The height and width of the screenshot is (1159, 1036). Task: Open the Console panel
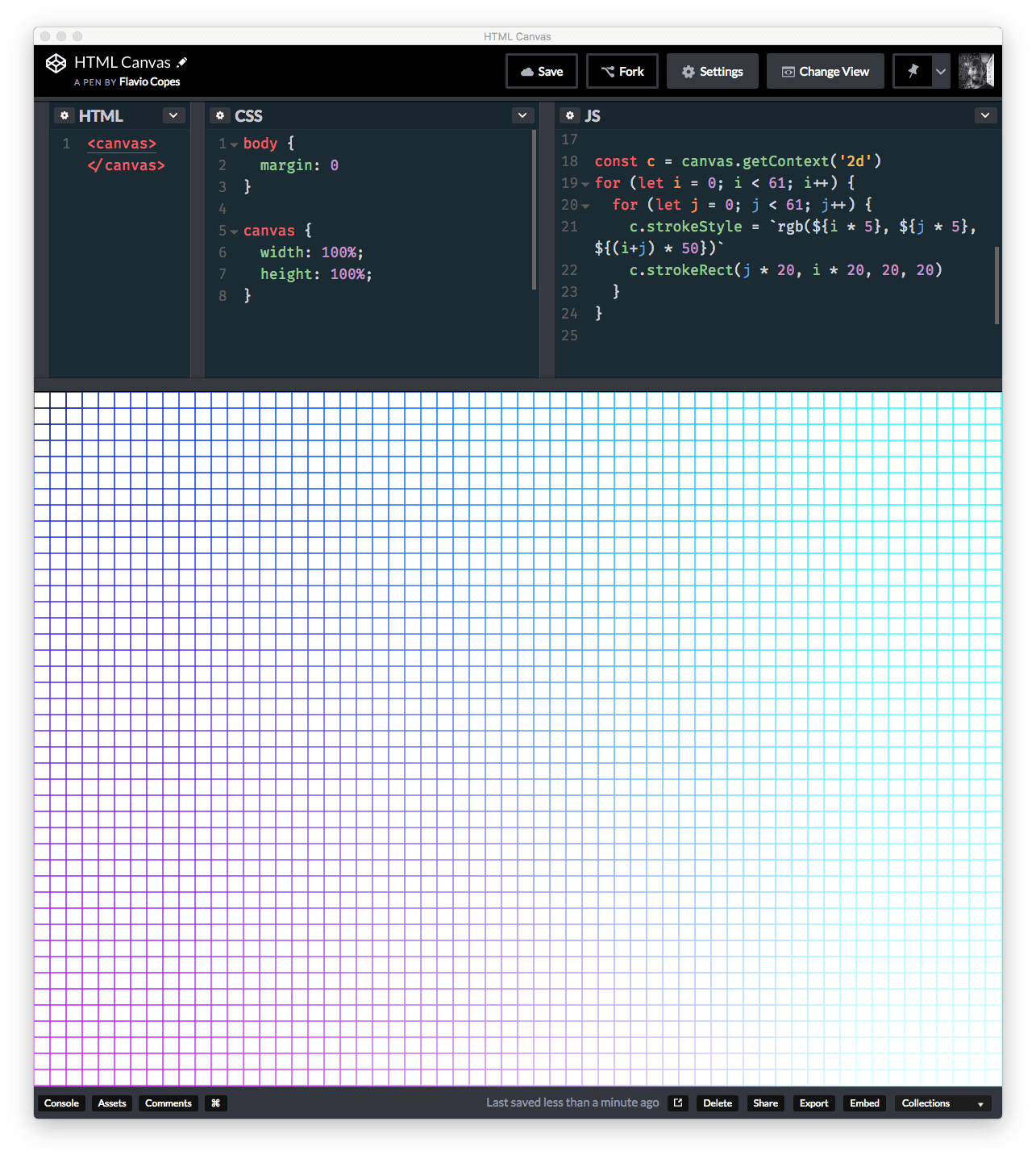click(61, 1103)
